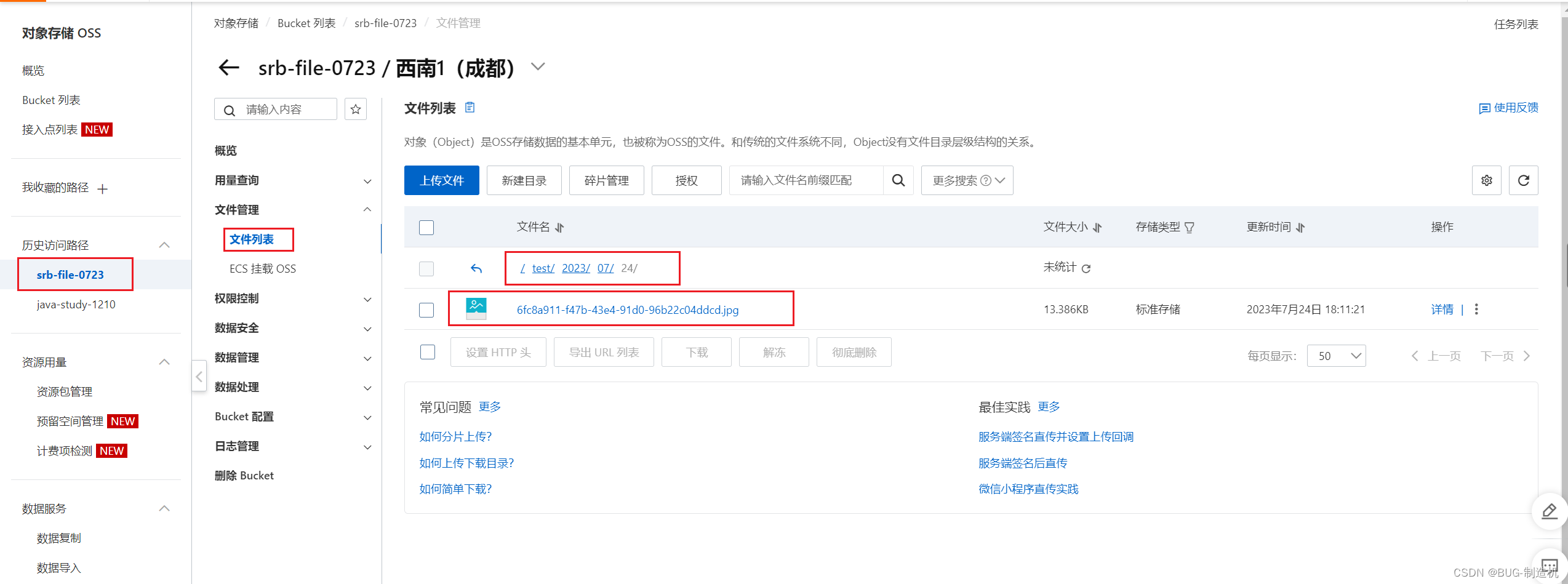1568x584 pixels.
Task: Open 资源包管理 in the sidebar
Action: click(65, 392)
